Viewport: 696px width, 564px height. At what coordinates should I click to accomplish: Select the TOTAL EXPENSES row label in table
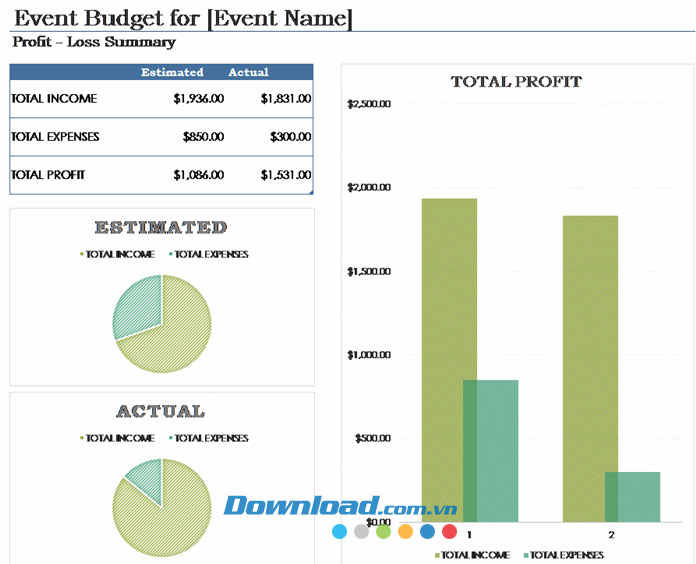(55, 137)
